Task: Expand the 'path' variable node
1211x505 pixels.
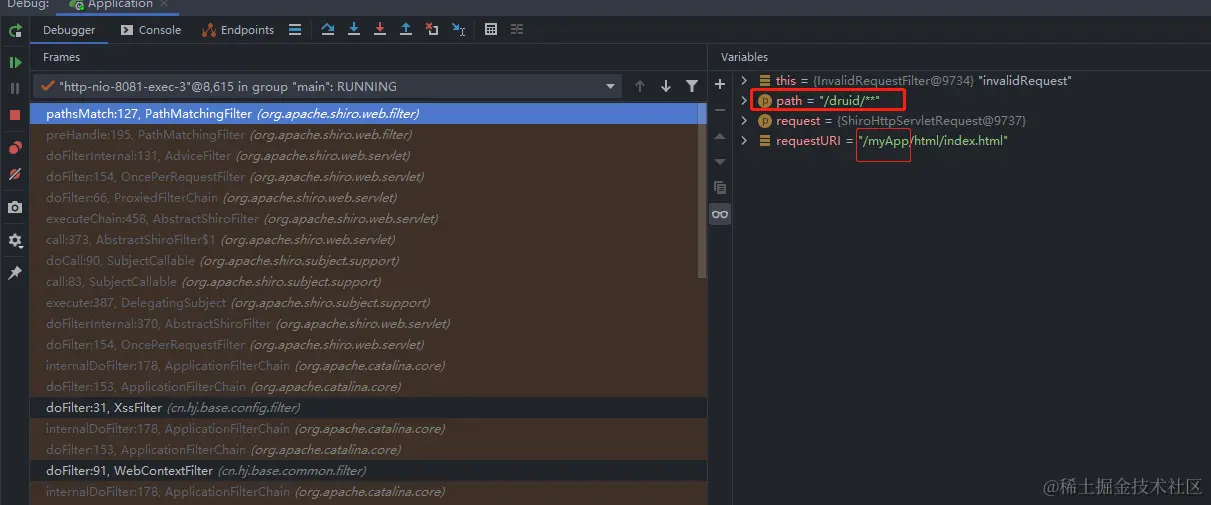Action: tap(744, 101)
